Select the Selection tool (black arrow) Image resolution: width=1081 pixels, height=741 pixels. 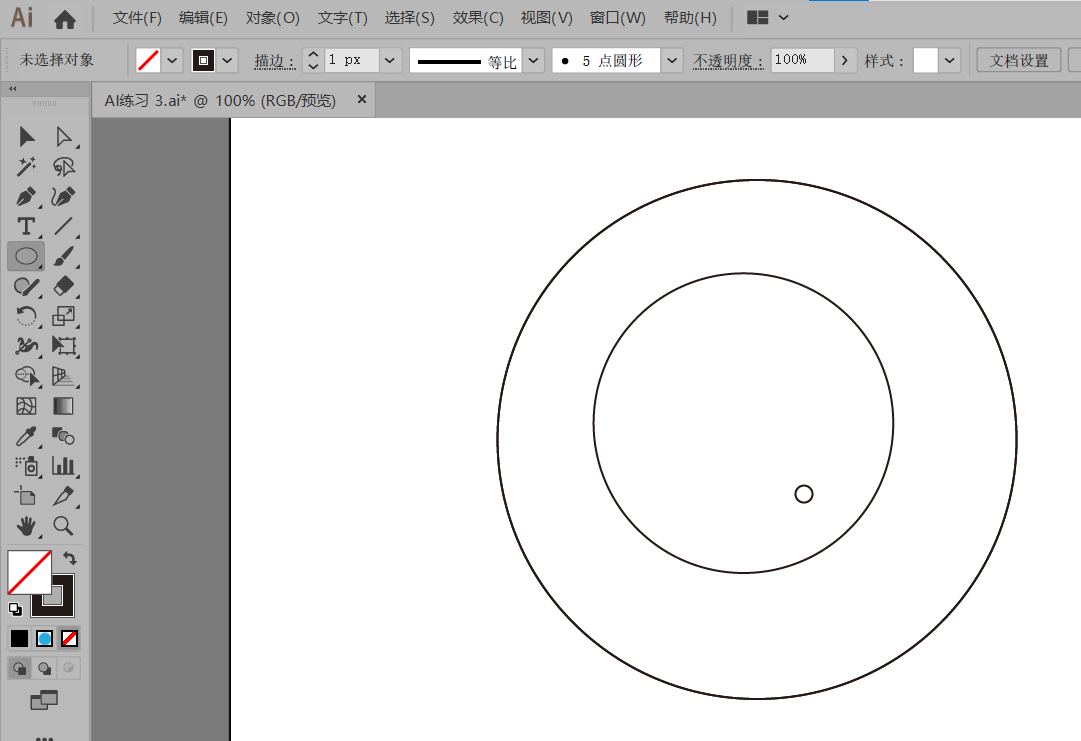point(26,136)
